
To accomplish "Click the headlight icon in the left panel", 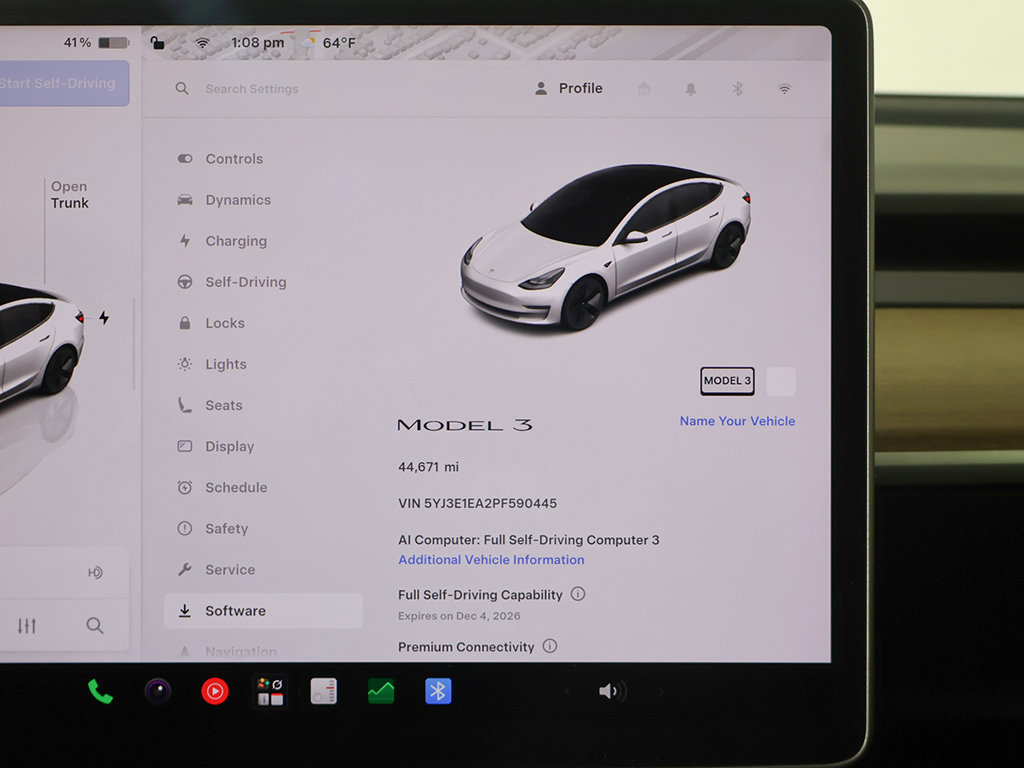I will click(95, 573).
